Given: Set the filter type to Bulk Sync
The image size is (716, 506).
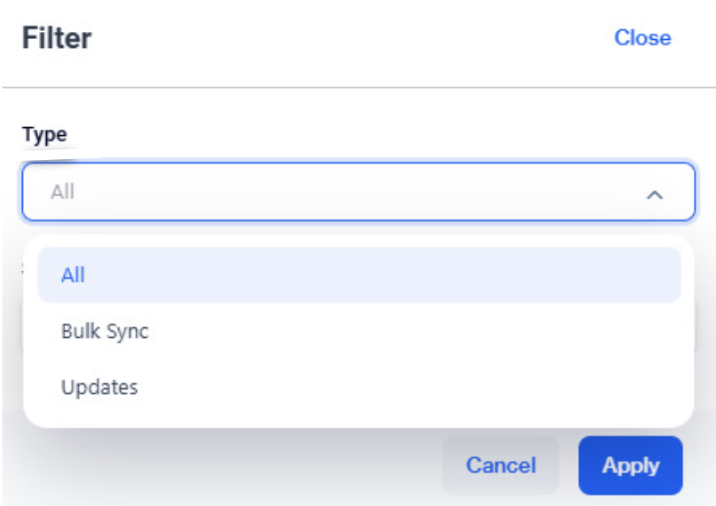Looking at the screenshot, I should point(359,331).
